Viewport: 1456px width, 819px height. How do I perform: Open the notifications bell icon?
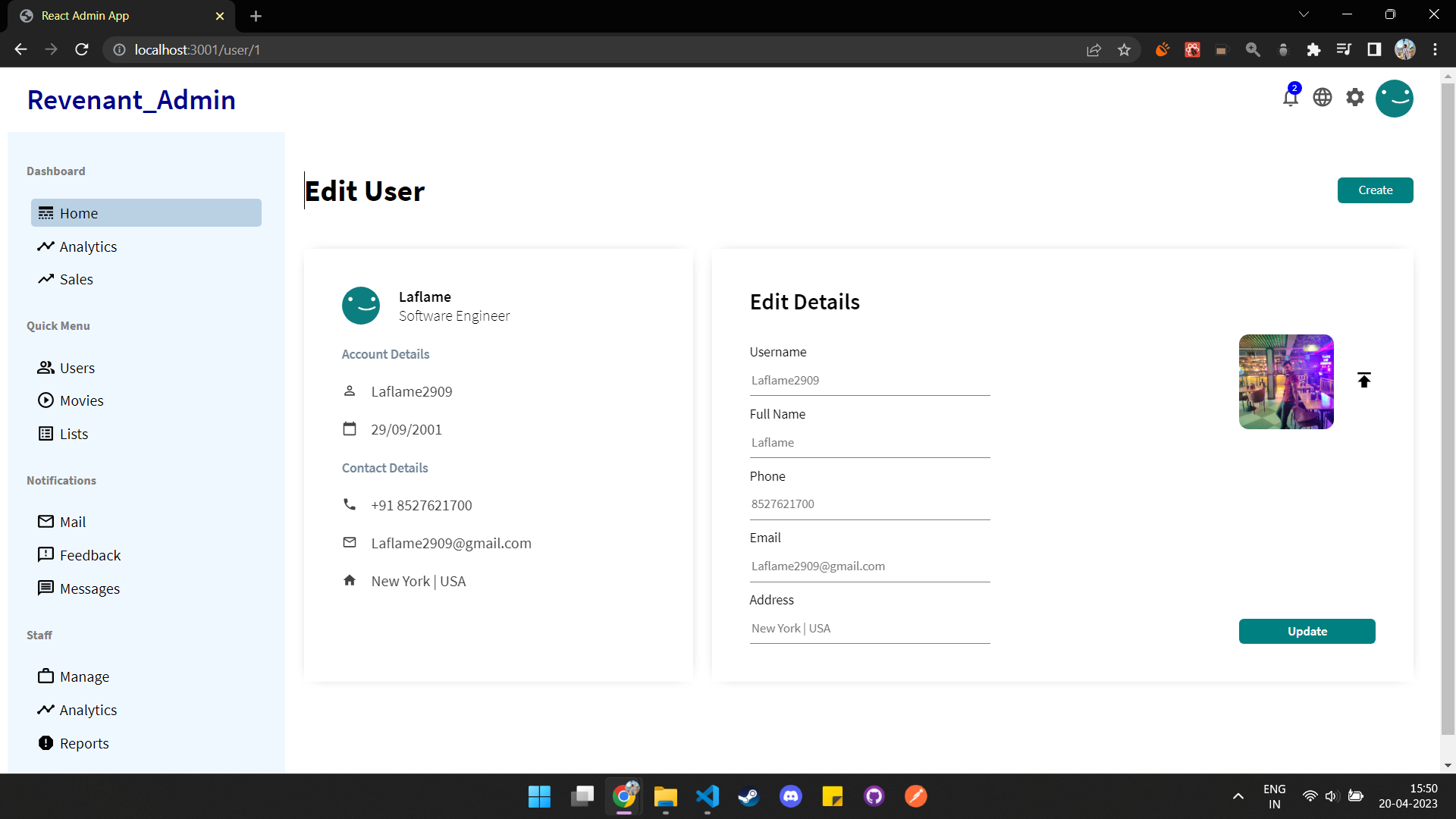[x=1290, y=97]
